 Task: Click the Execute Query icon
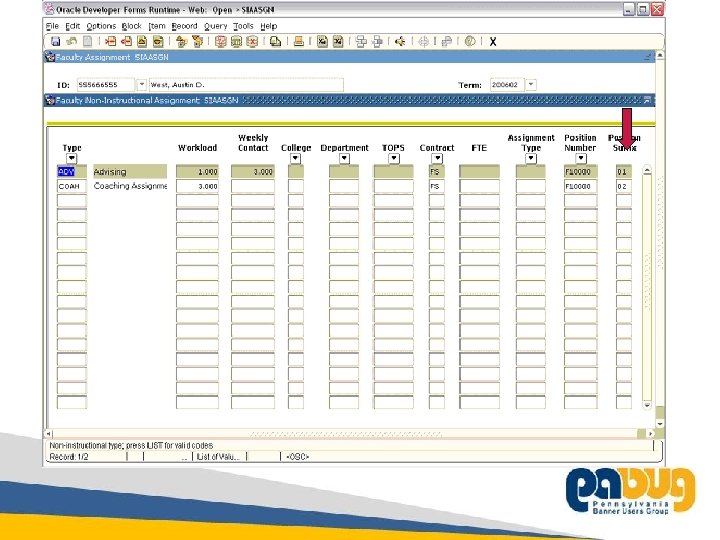coord(236,41)
